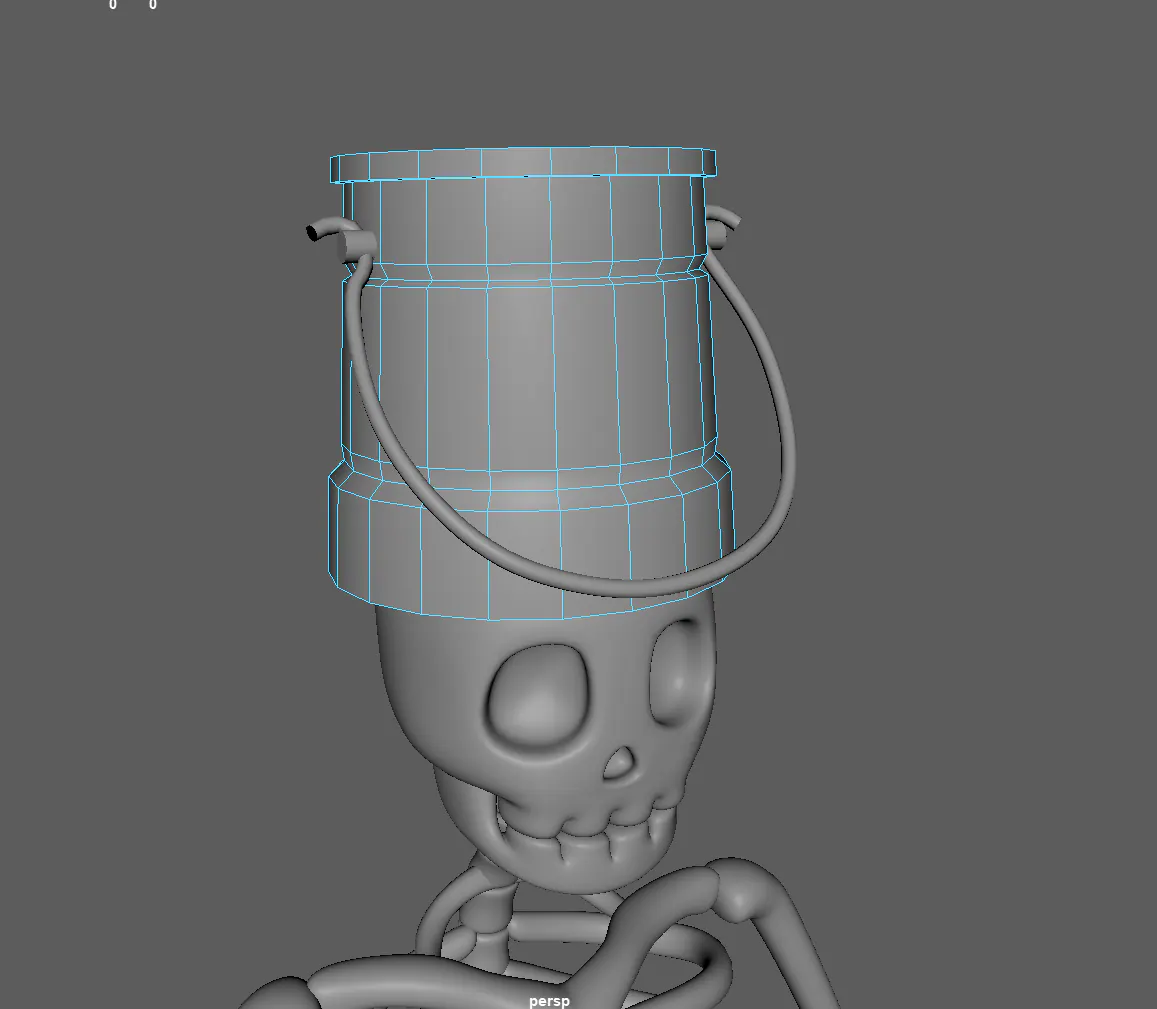The height and width of the screenshot is (1009, 1157).
Task: Click the bucket's upper cylindrical body
Action: pyautogui.click(x=522, y=221)
